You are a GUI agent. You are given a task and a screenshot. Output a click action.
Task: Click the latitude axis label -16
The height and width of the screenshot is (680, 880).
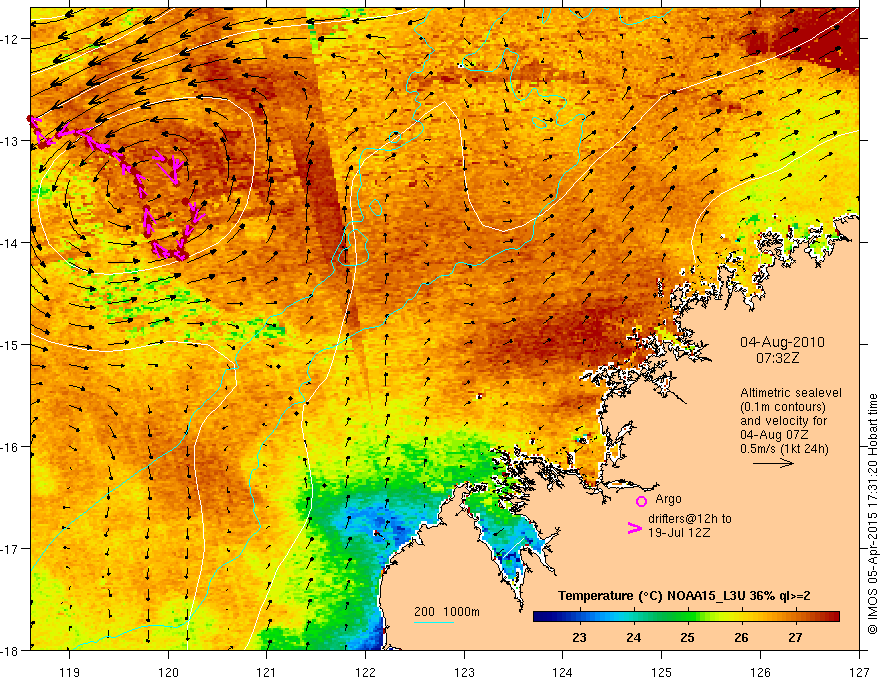coord(11,447)
